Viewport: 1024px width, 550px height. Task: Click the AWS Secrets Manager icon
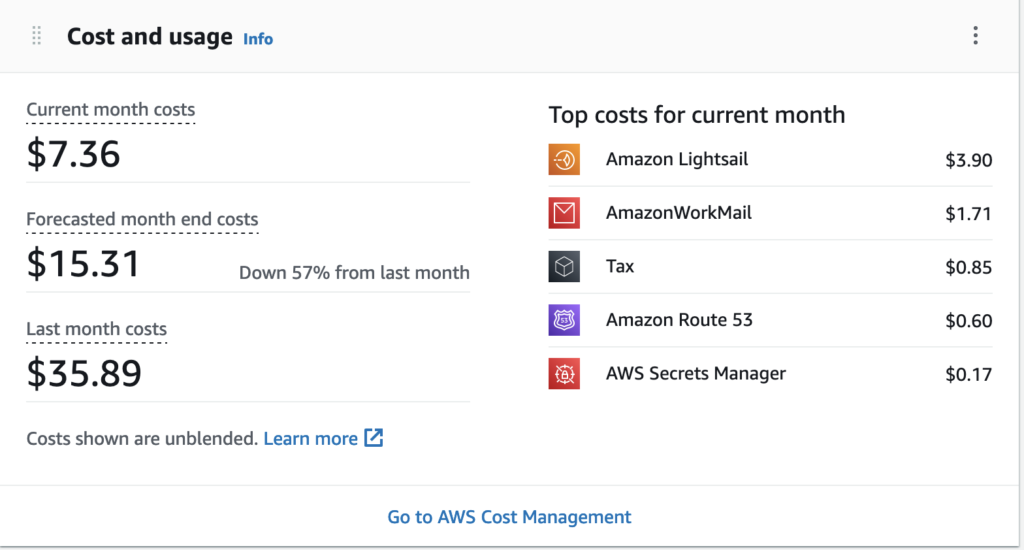(x=564, y=374)
